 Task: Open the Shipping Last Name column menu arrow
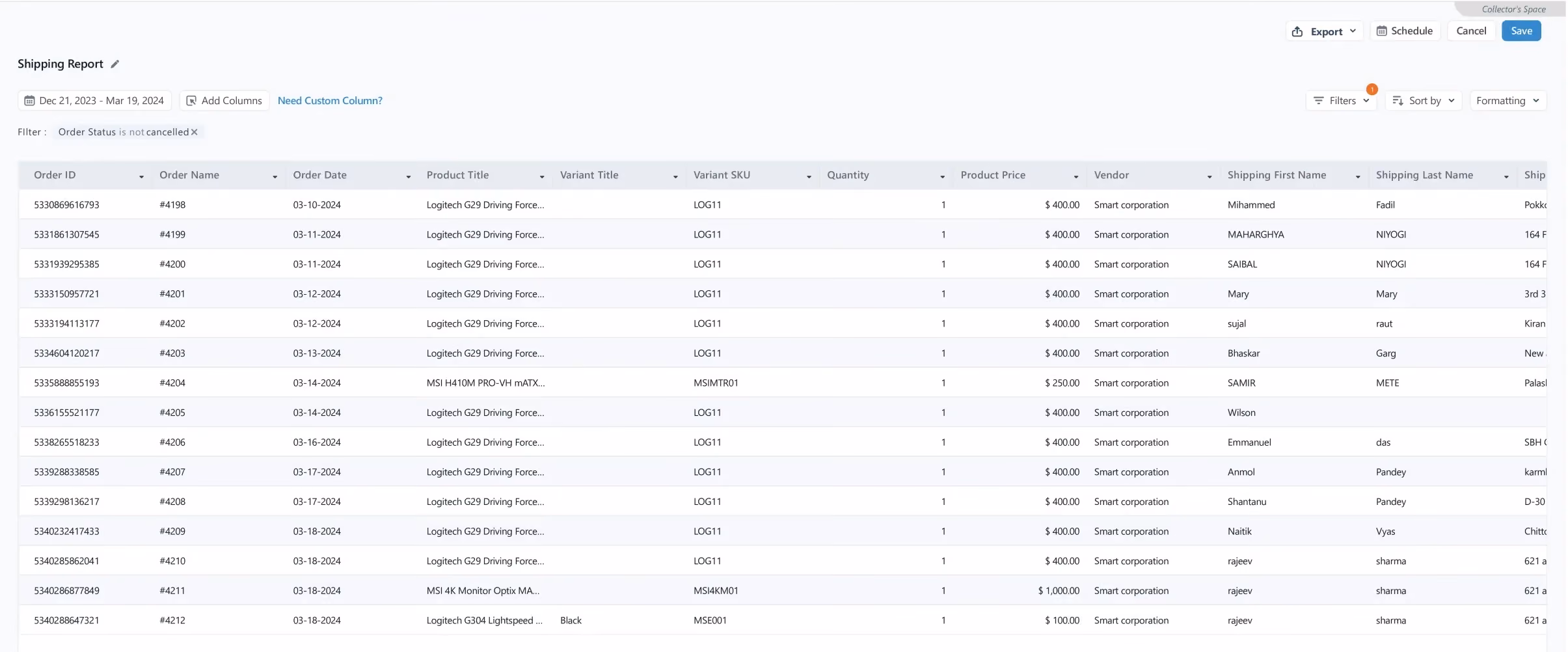1506,176
